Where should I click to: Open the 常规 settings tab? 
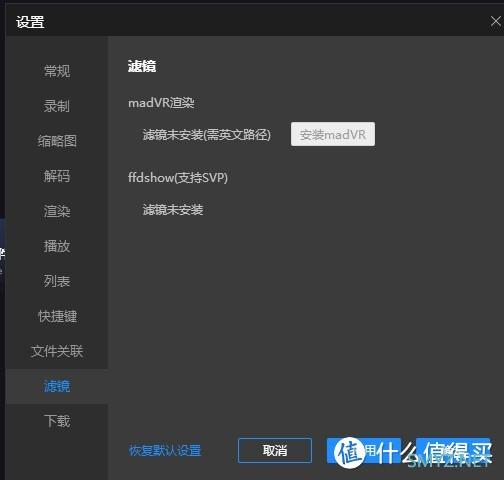57,71
